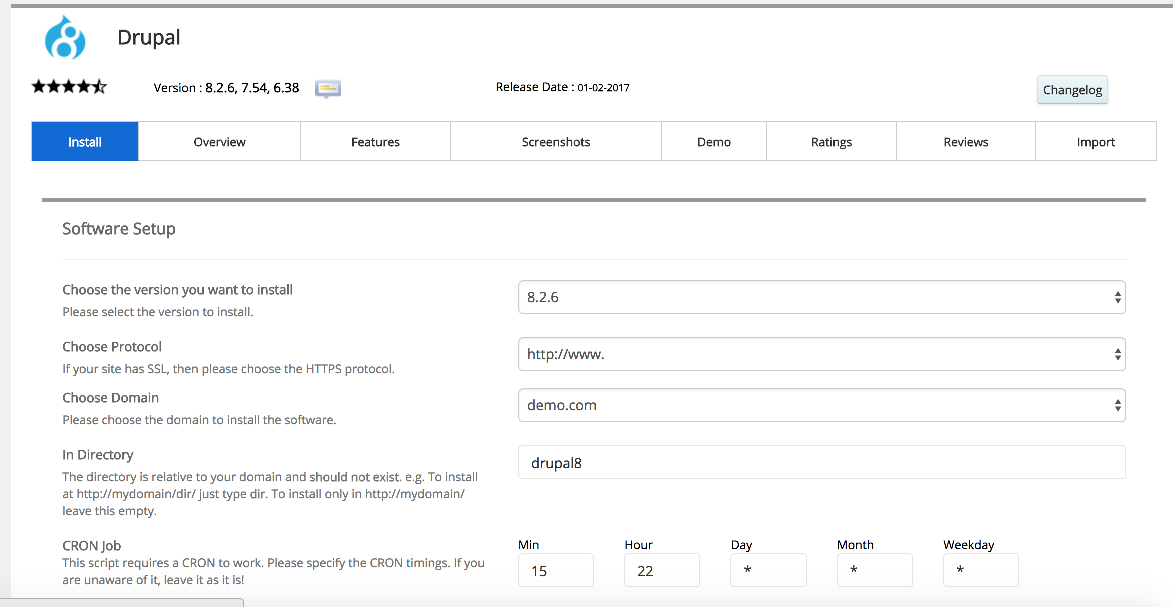Click the Software Setup heading
Screen dimensions: 1173x607
point(119,229)
